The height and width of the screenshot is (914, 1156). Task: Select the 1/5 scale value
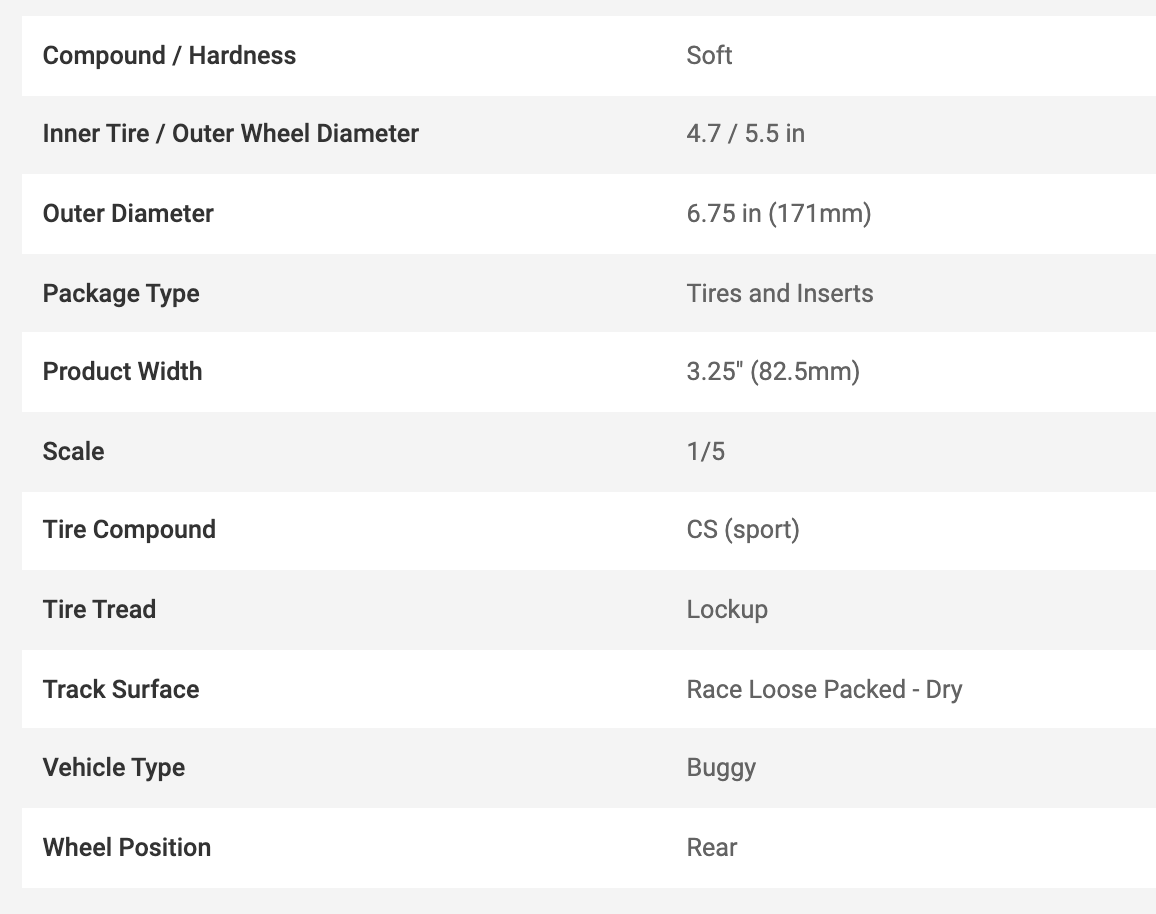[x=705, y=451]
